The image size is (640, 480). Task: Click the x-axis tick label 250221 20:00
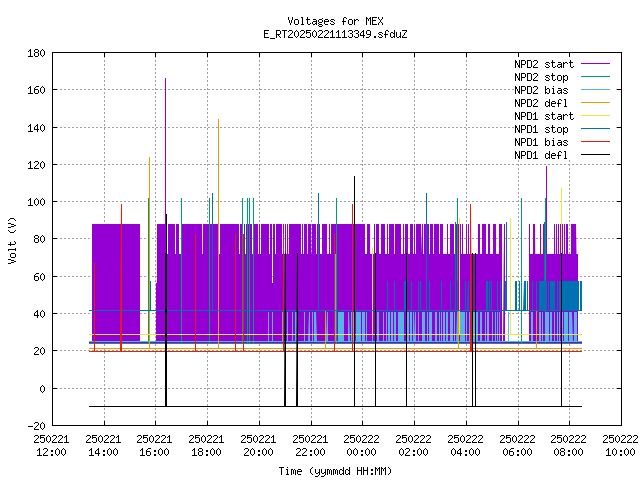coord(258,446)
